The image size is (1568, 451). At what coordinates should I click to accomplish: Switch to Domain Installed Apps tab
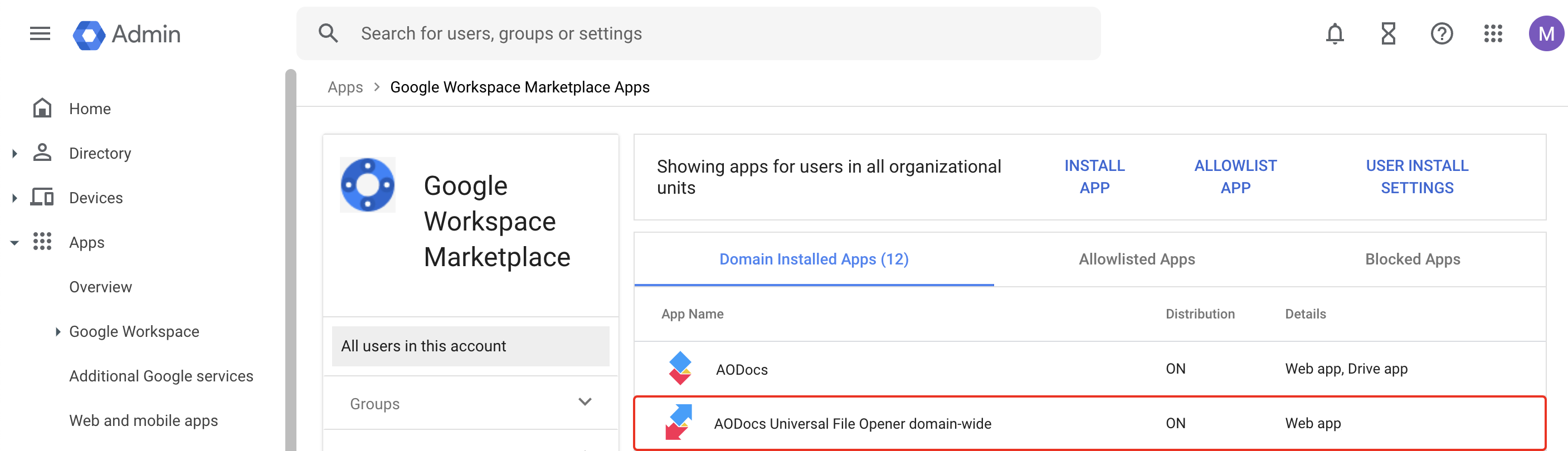(x=814, y=259)
